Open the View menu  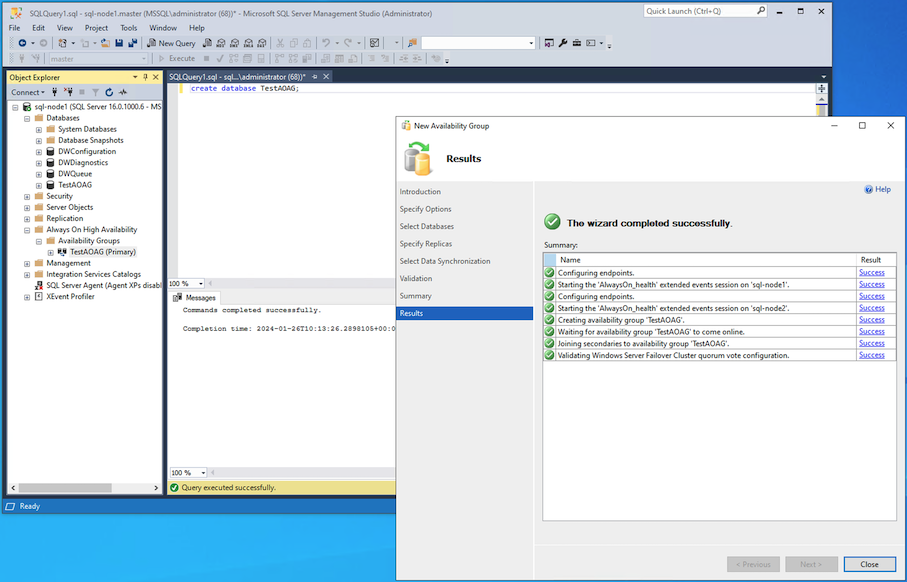[x=65, y=28]
